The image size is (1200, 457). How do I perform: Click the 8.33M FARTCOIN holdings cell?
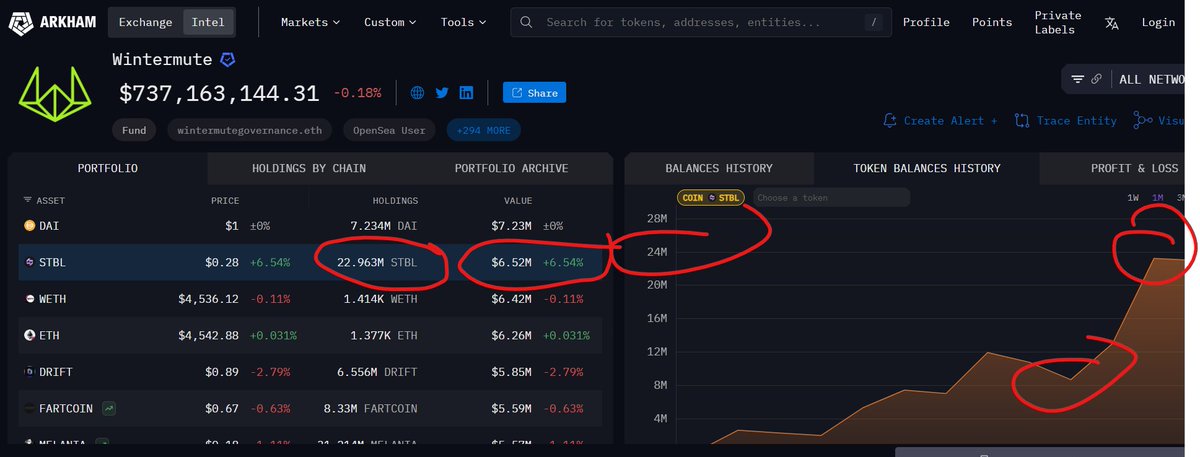click(371, 408)
